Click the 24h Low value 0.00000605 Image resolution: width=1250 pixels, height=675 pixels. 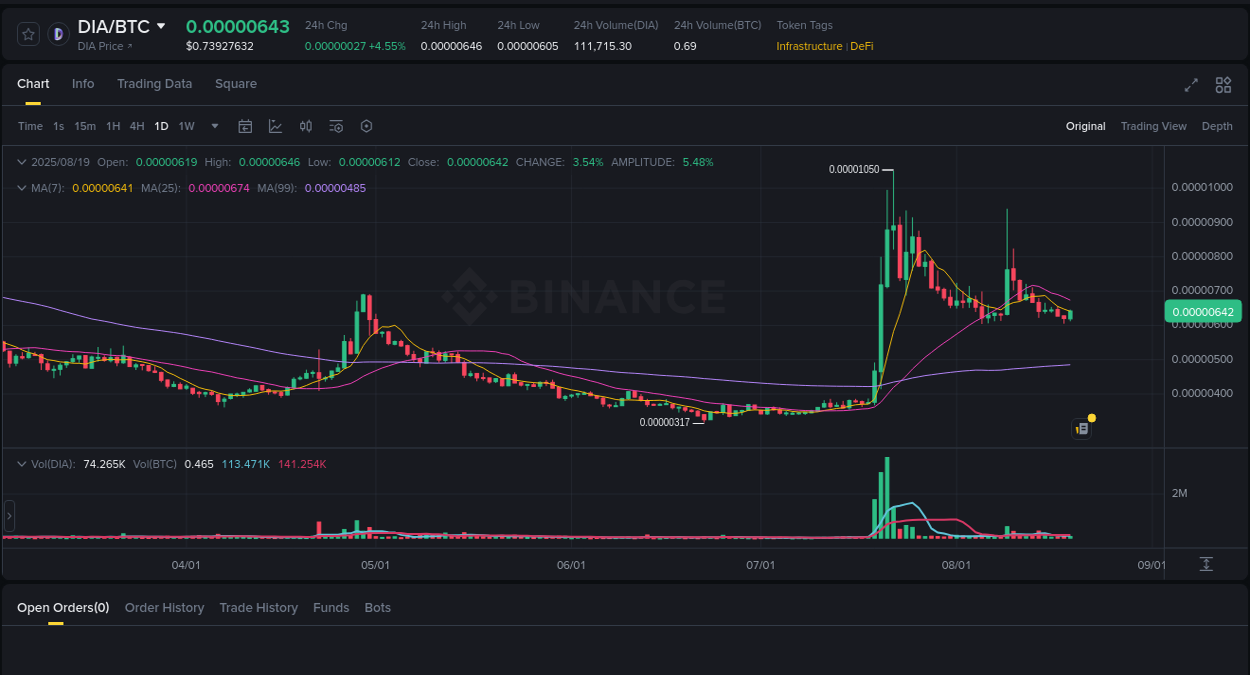click(528, 46)
